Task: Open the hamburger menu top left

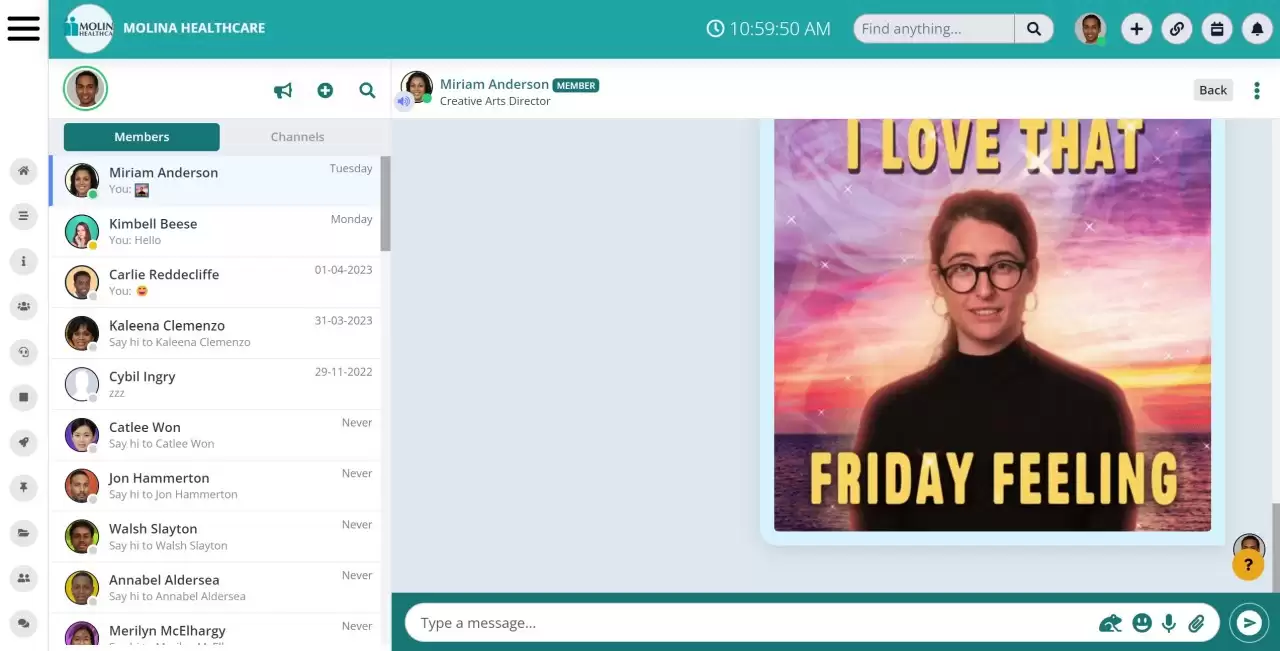Action: pos(24,28)
